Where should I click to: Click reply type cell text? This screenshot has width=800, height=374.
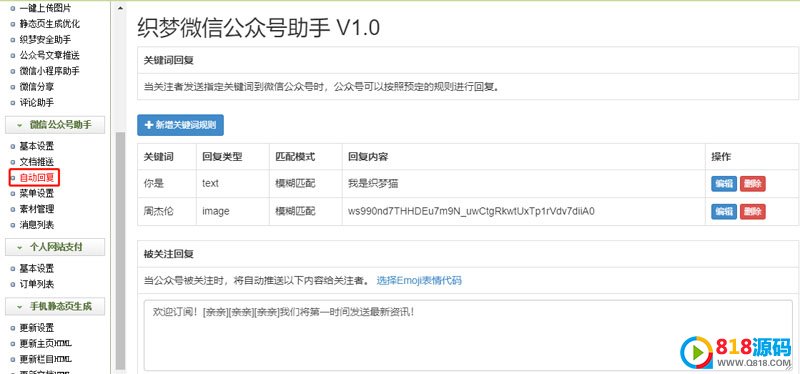pyautogui.click(x=210, y=184)
